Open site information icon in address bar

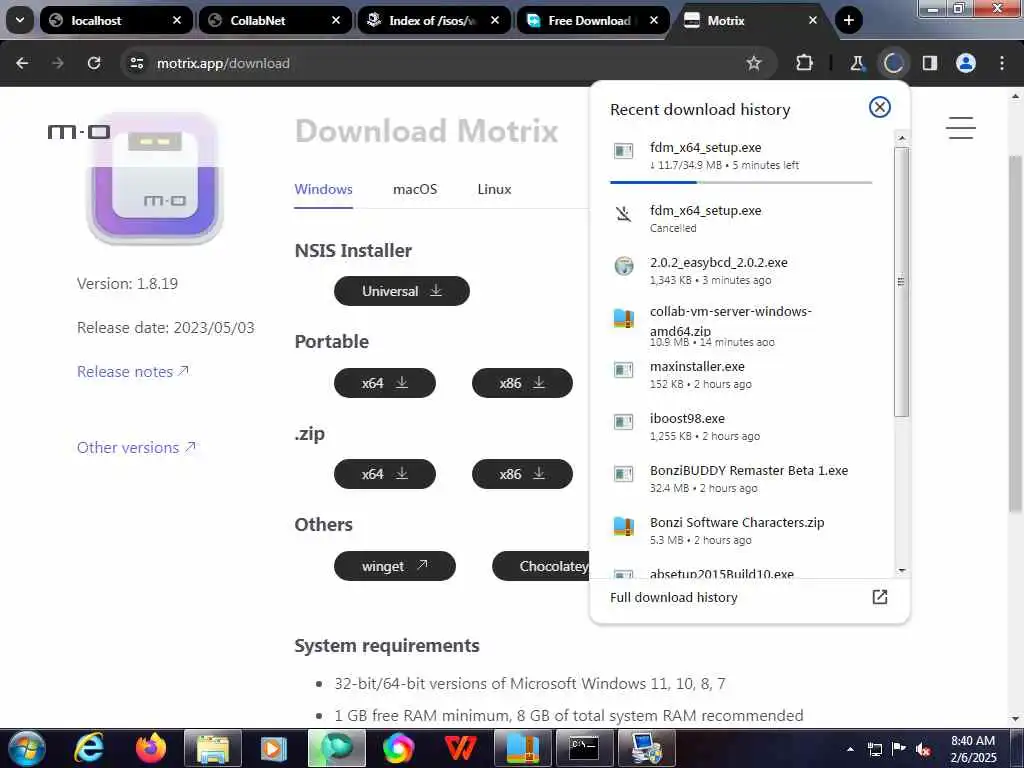click(x=136, y=63)
